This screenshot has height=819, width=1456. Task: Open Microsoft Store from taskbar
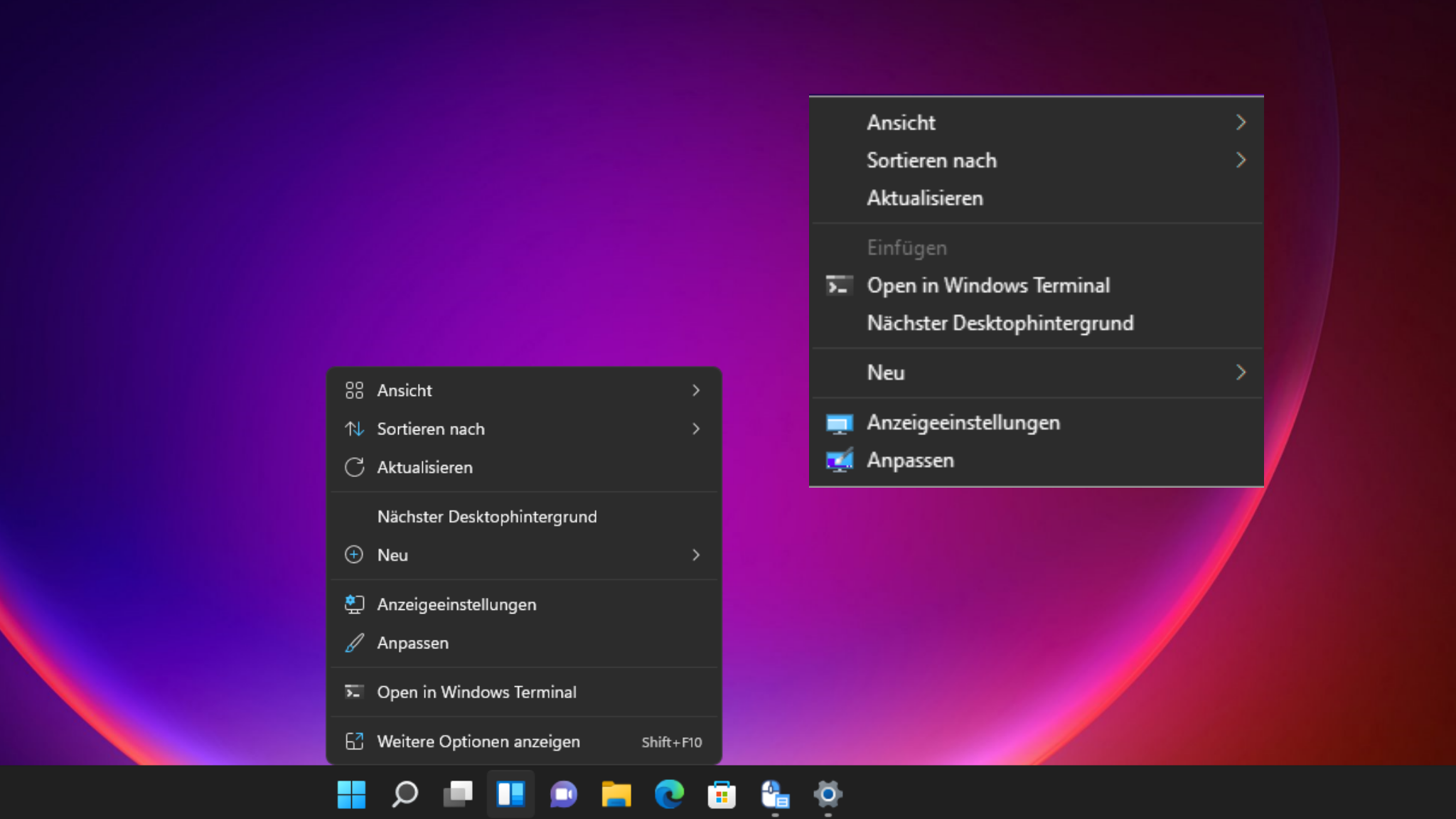(722, 794)
